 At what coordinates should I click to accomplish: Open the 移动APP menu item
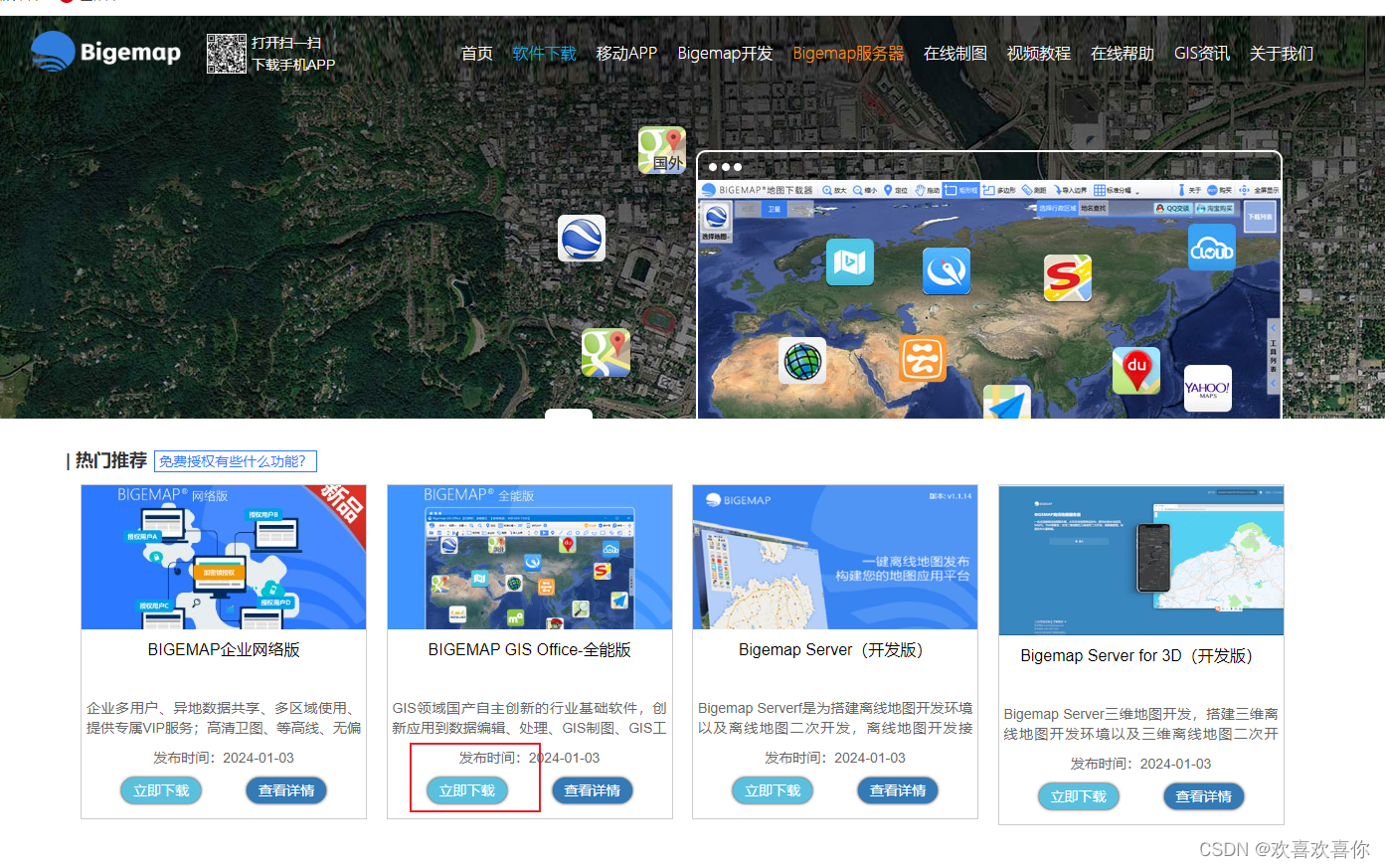tap(626, 54)
